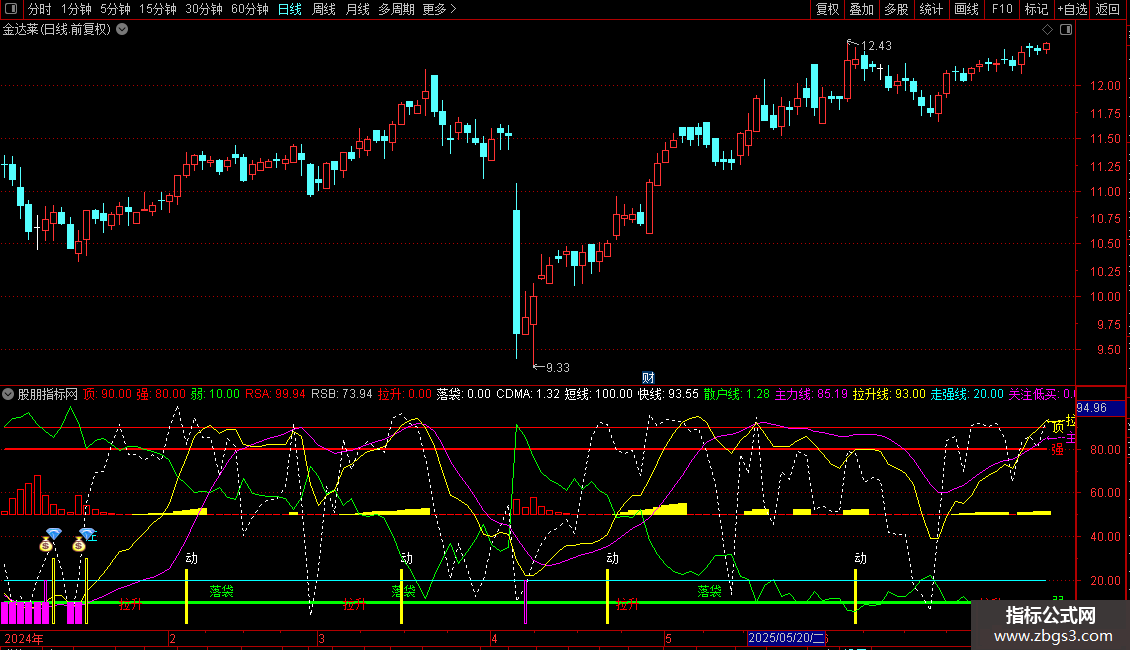Open the F10 company info
The width and height of the screenshot is (1130, 650).
pos(1002,9)
